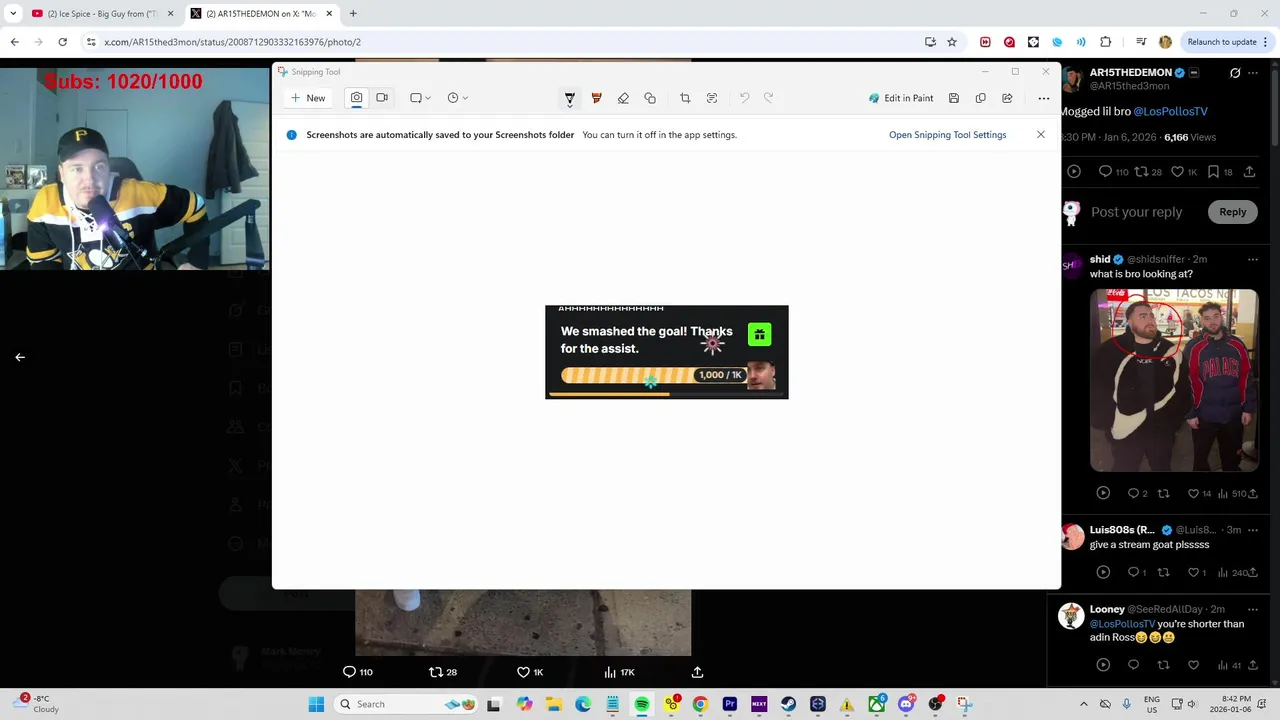Go to previous photo with left arrow
Viewport: 1280px width, 720px height.
click(20, 357)
